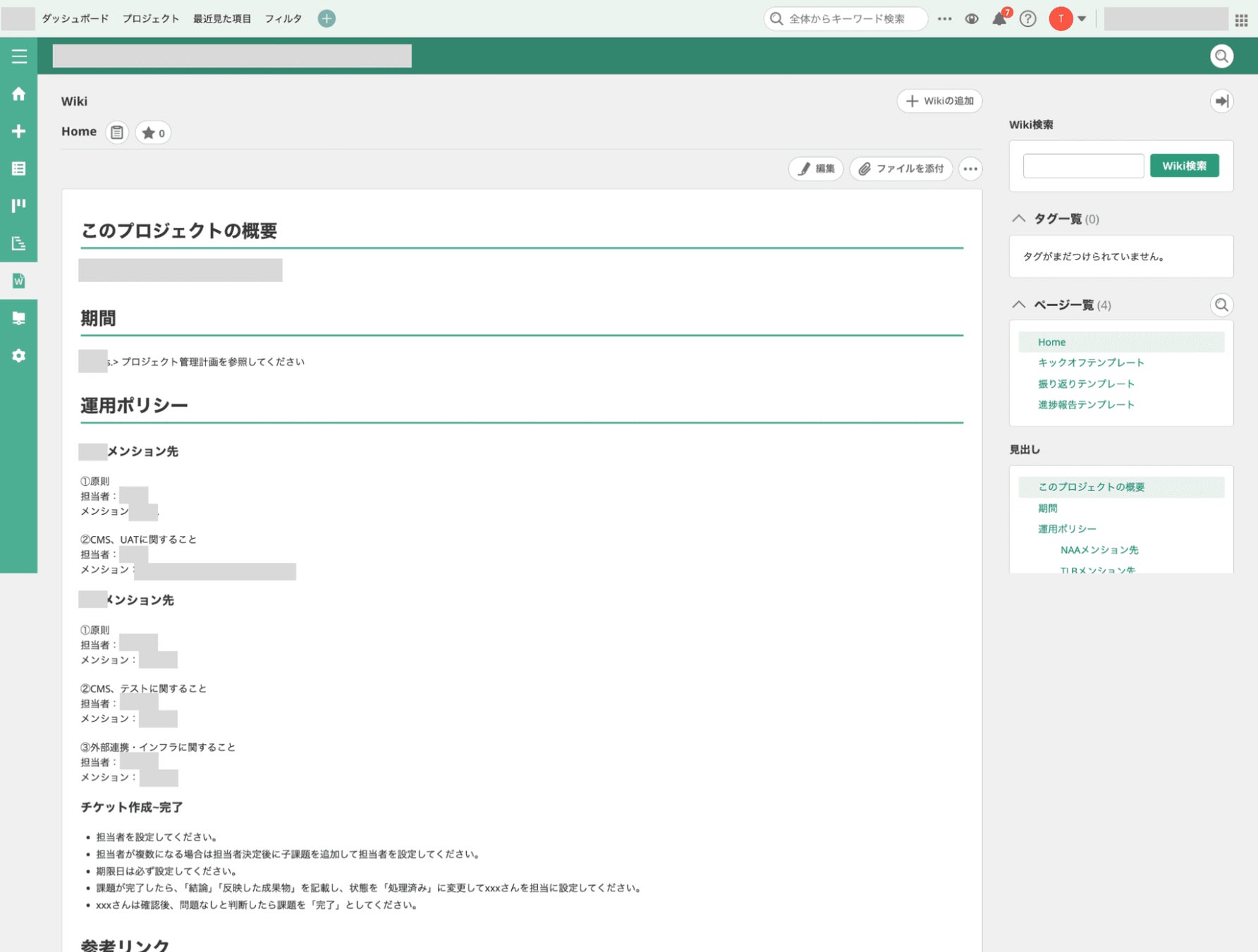This screenshot has height=952, width=1258.
Task: Open more actions menu beside file attach
Action: [x=970, y=169]
